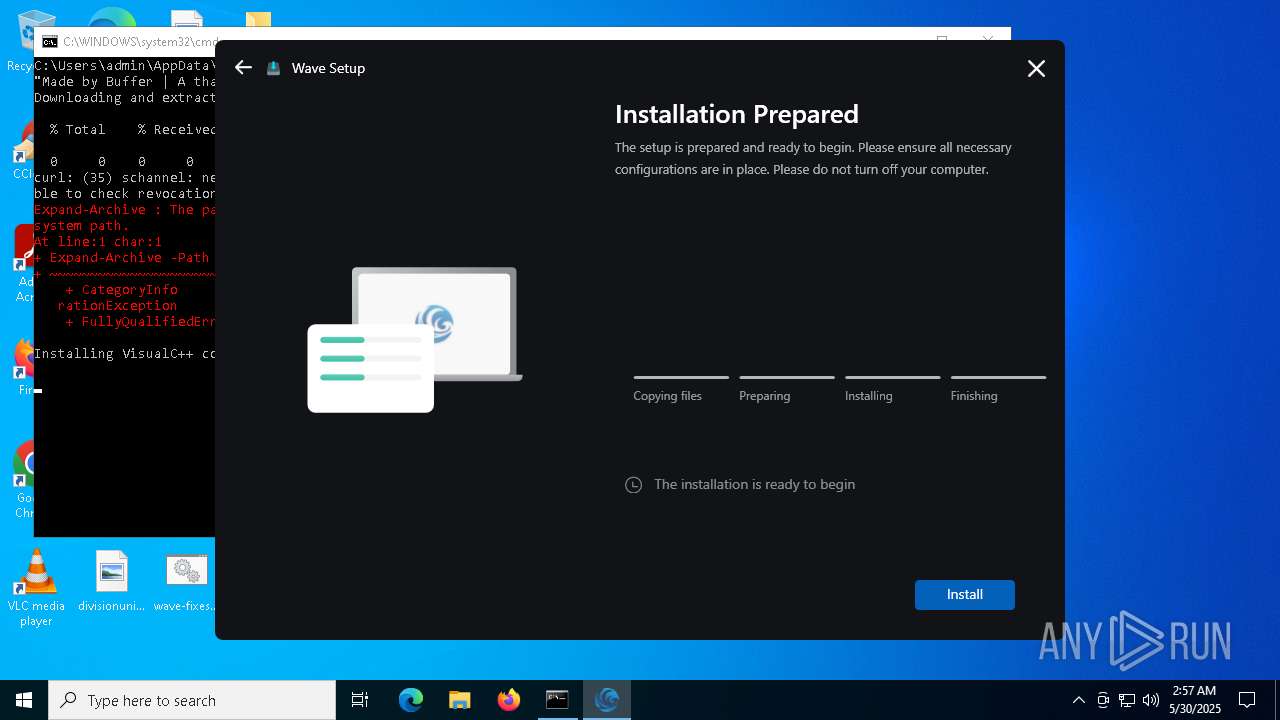Open the Recycle Bin on the desktop

point(30,40)
